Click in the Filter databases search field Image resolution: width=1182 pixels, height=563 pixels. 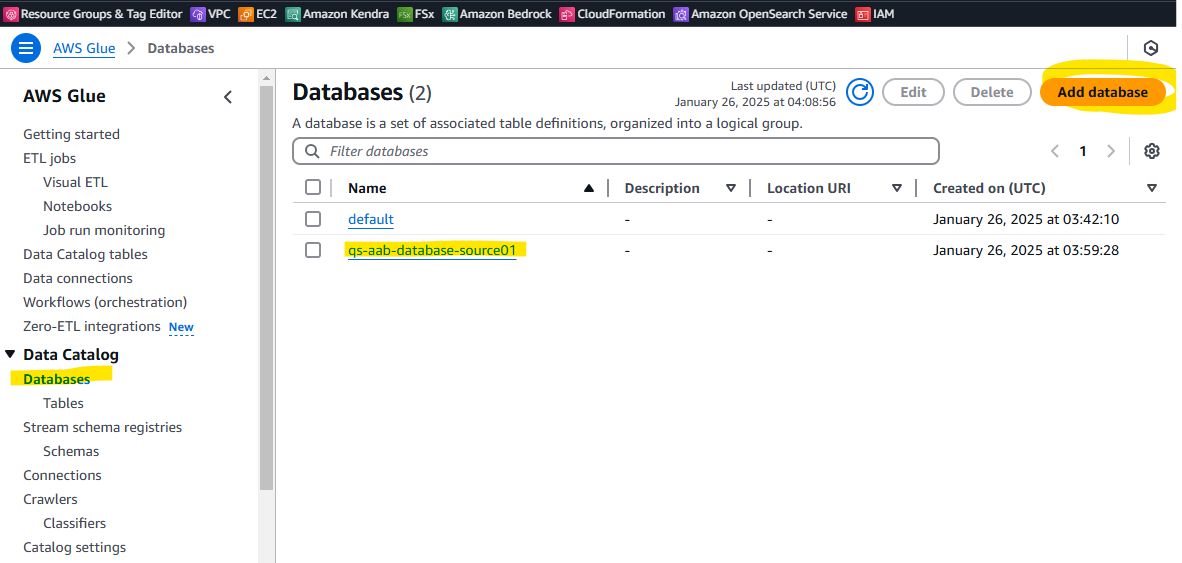coord(616,151)
